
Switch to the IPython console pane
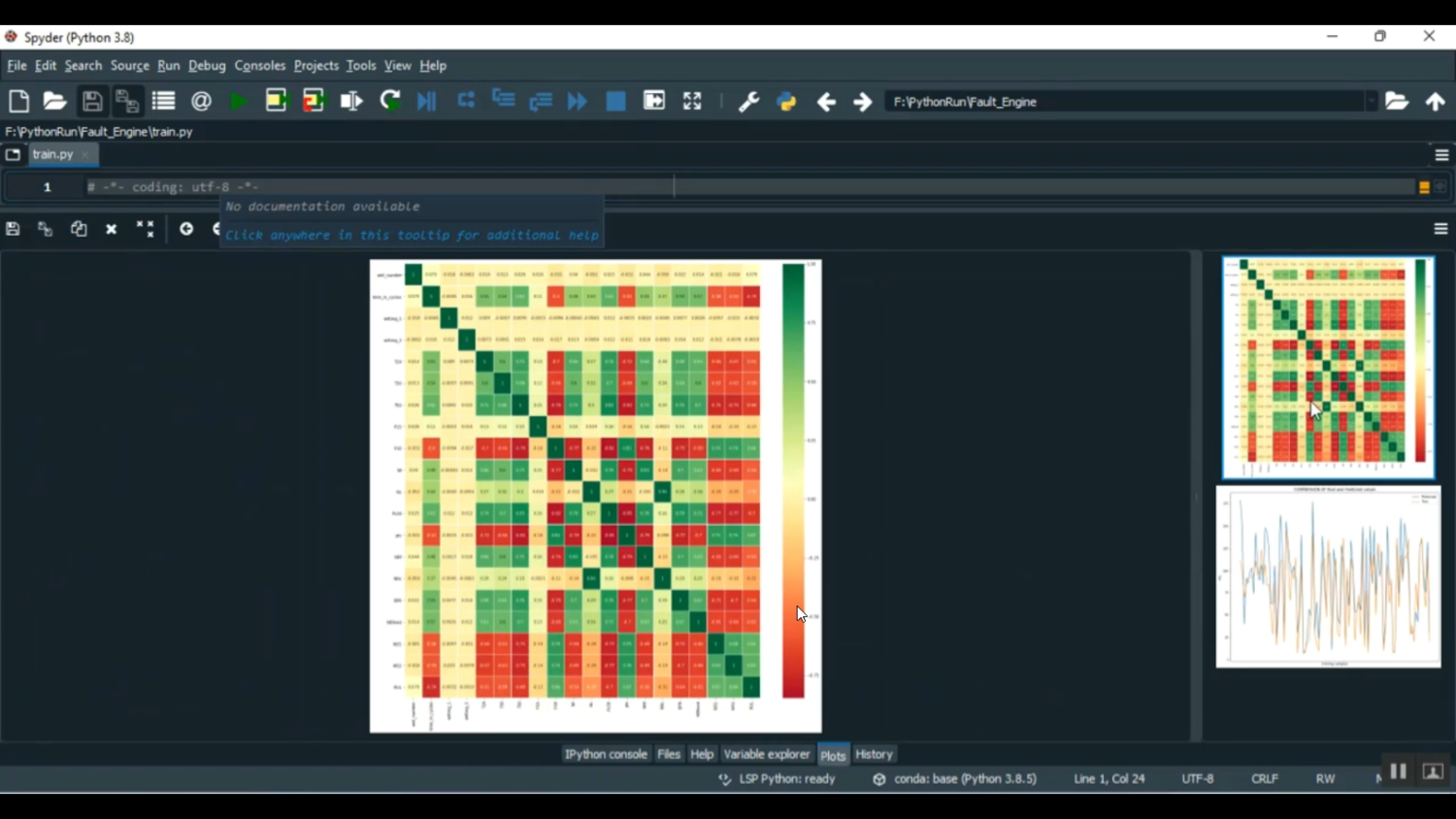[x=606, y=754]
